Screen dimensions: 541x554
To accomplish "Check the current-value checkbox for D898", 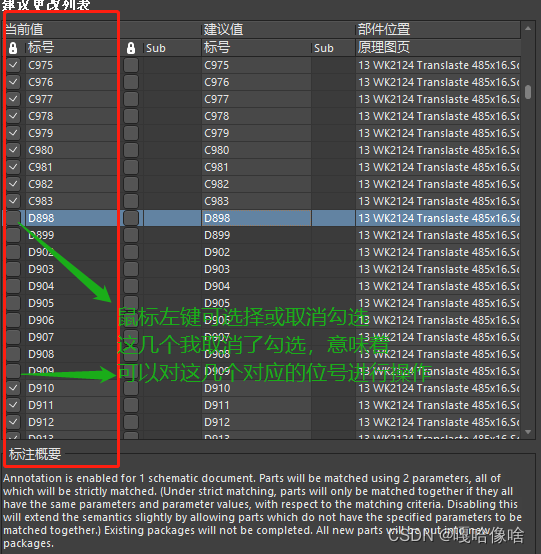I will (x=13, y=218).
